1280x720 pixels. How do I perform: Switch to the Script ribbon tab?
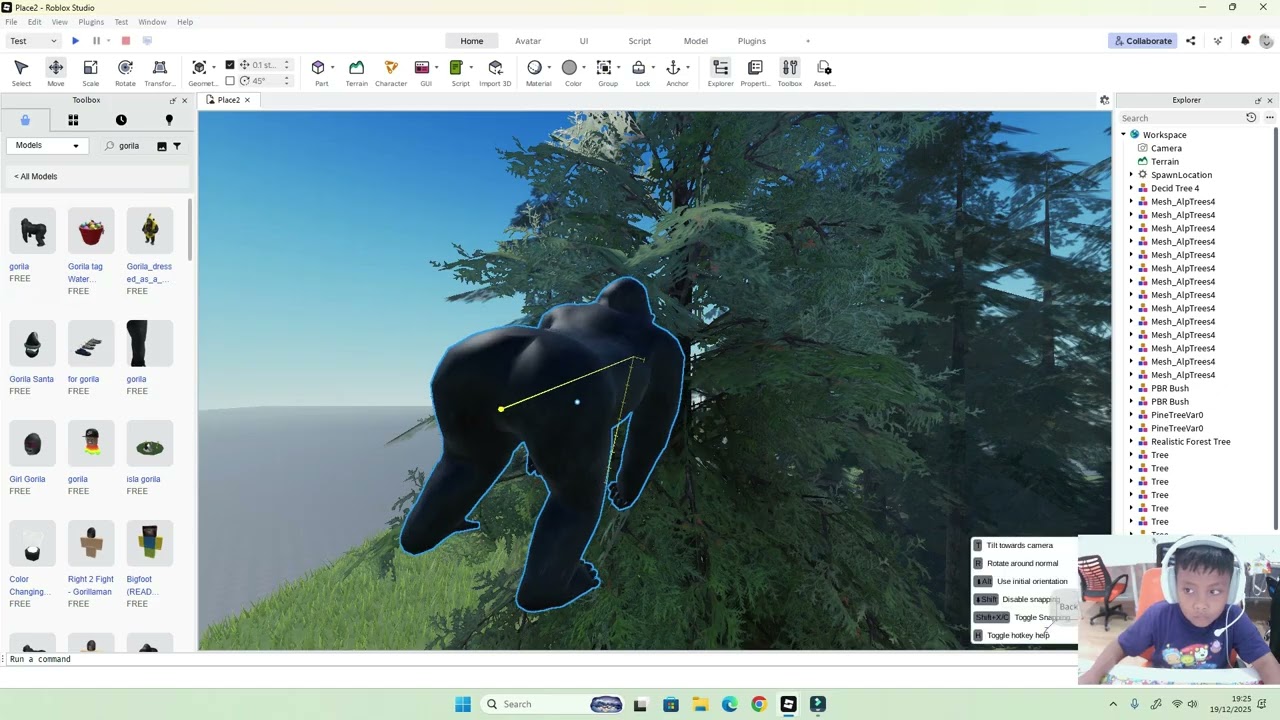click(x=639, y=41)
